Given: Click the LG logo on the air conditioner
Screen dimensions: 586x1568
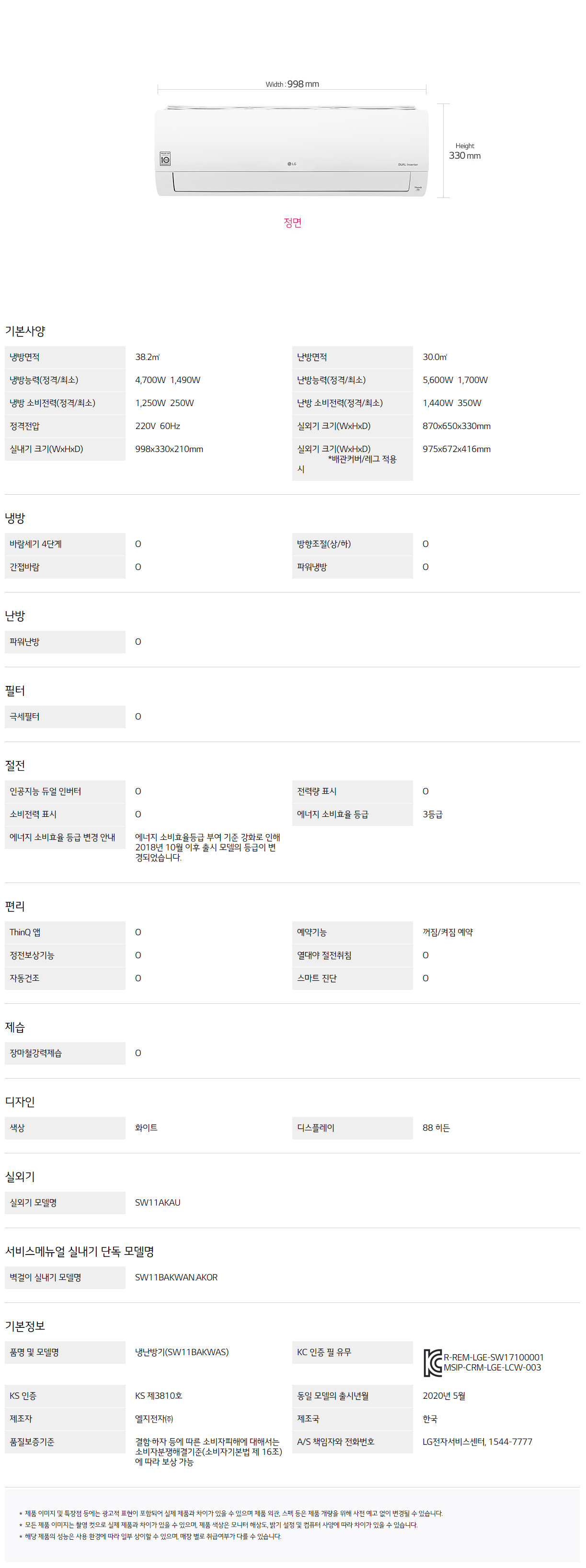Looking at the screenshot, I should tap(292, 164).
